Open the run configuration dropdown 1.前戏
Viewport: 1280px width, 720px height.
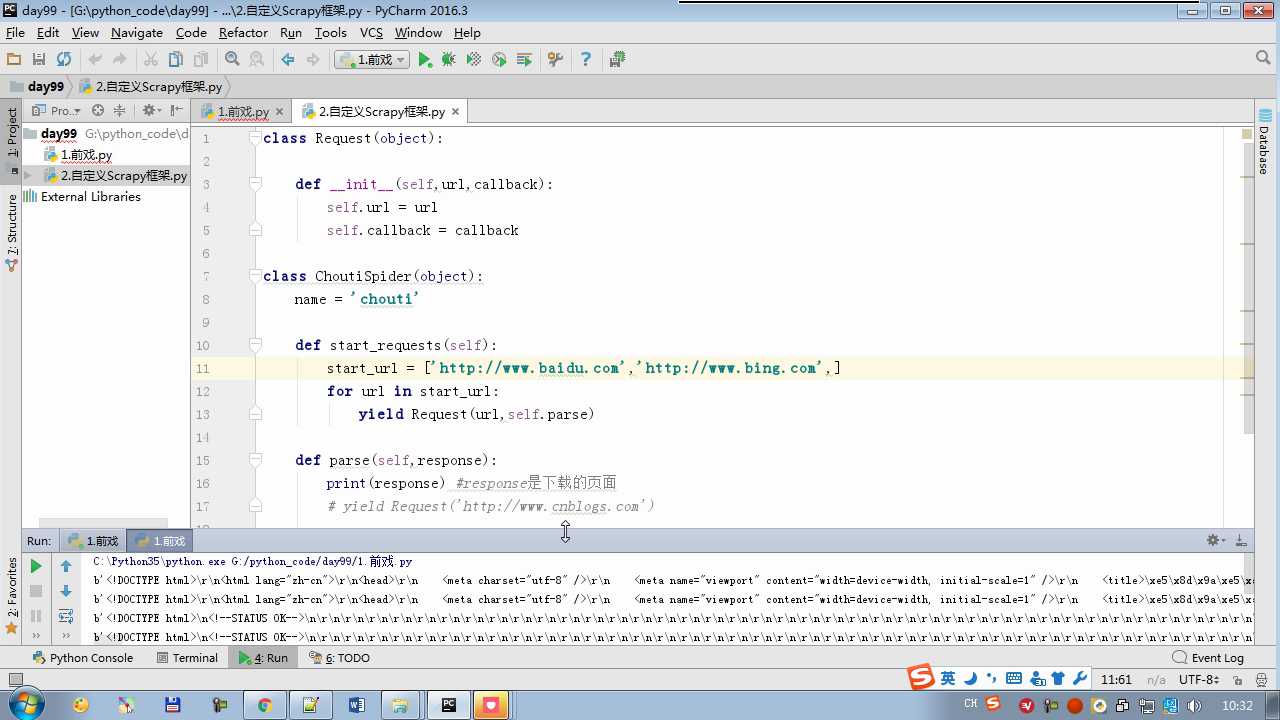tap(372, 60)
